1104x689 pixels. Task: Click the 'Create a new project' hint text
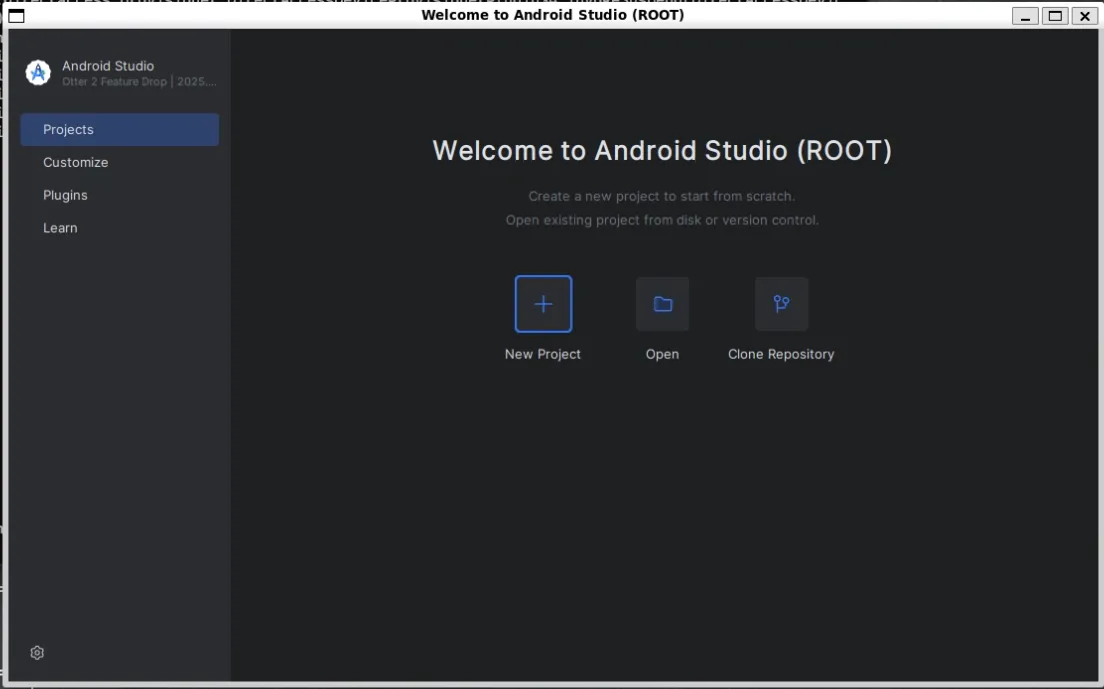coord(661,197)
